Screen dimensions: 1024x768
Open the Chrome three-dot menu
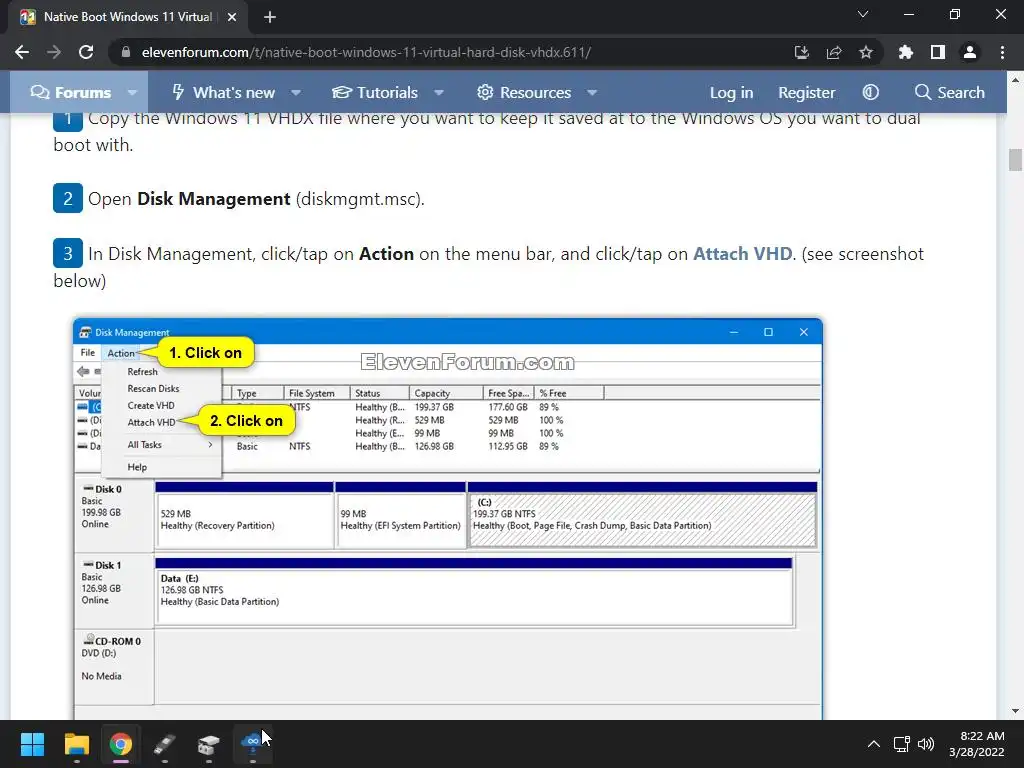tap(1002, 52)
